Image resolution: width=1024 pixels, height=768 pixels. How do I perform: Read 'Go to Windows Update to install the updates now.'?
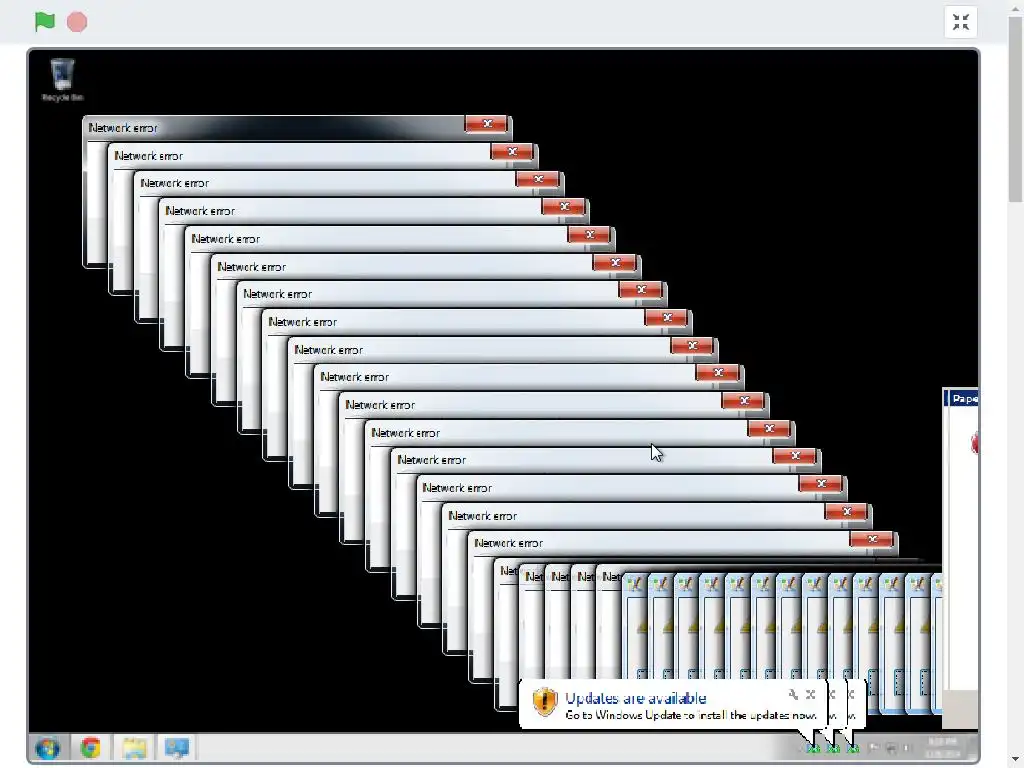690,715
